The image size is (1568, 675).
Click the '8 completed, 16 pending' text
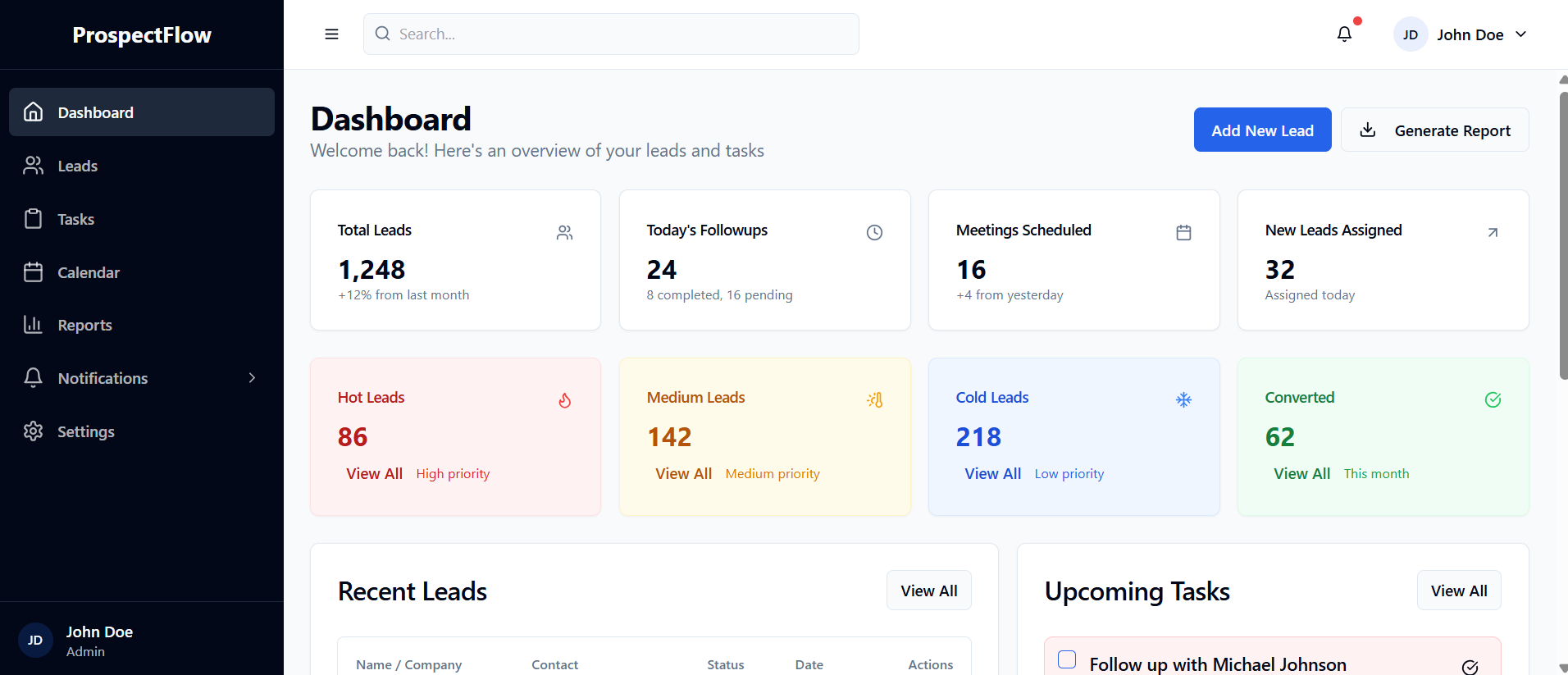(719, 294)
